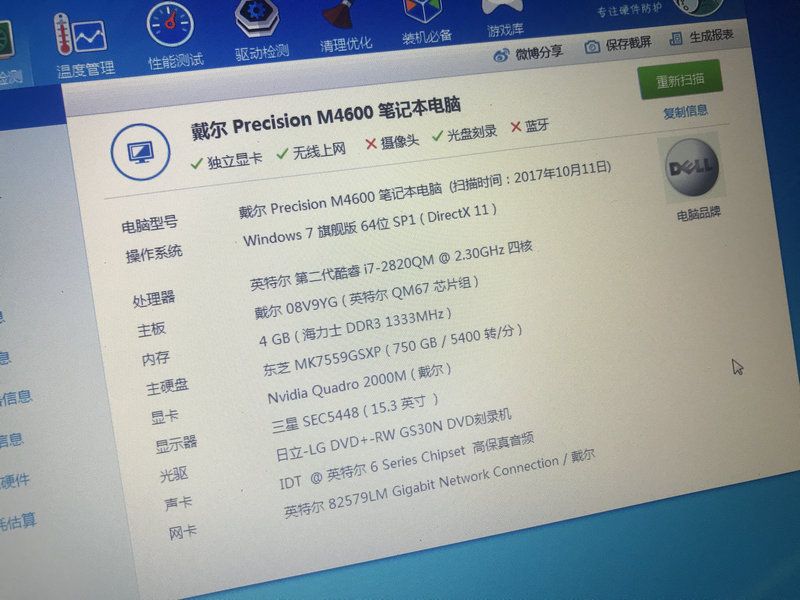Click the IDT 6 Series Chipset audio value

[406, 461]
